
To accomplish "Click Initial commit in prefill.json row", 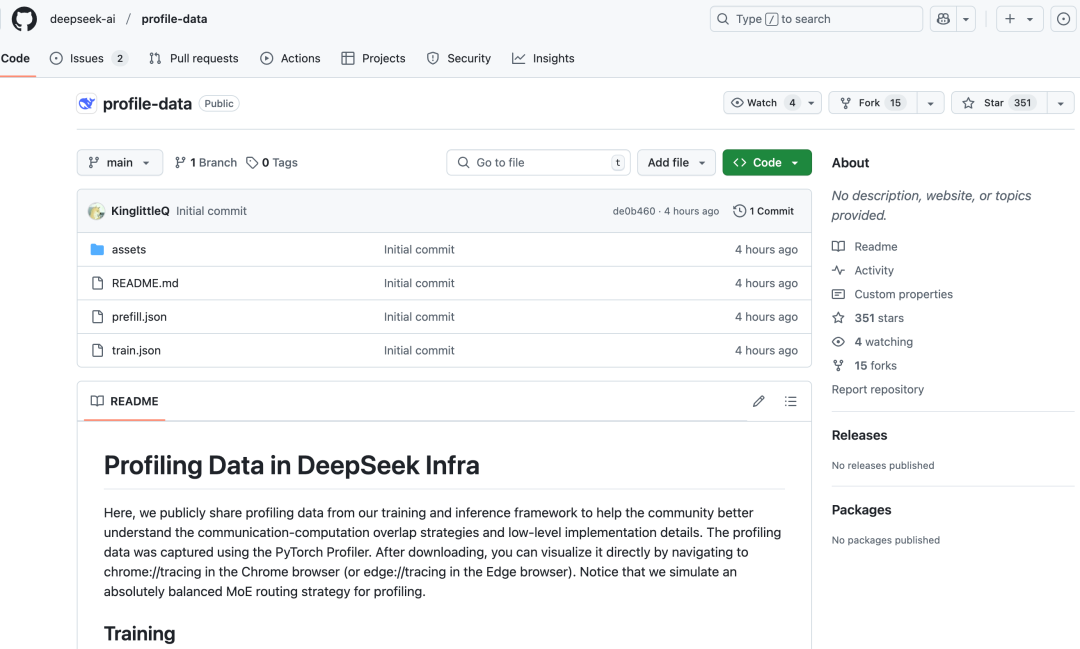I will coord(419,317).
